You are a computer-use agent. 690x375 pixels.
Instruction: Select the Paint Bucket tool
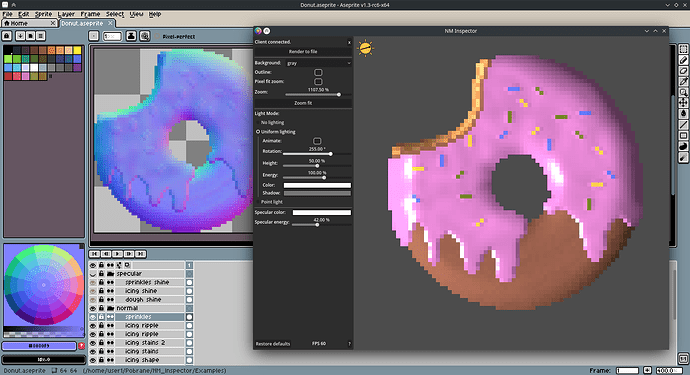click(x=683, y=113)
